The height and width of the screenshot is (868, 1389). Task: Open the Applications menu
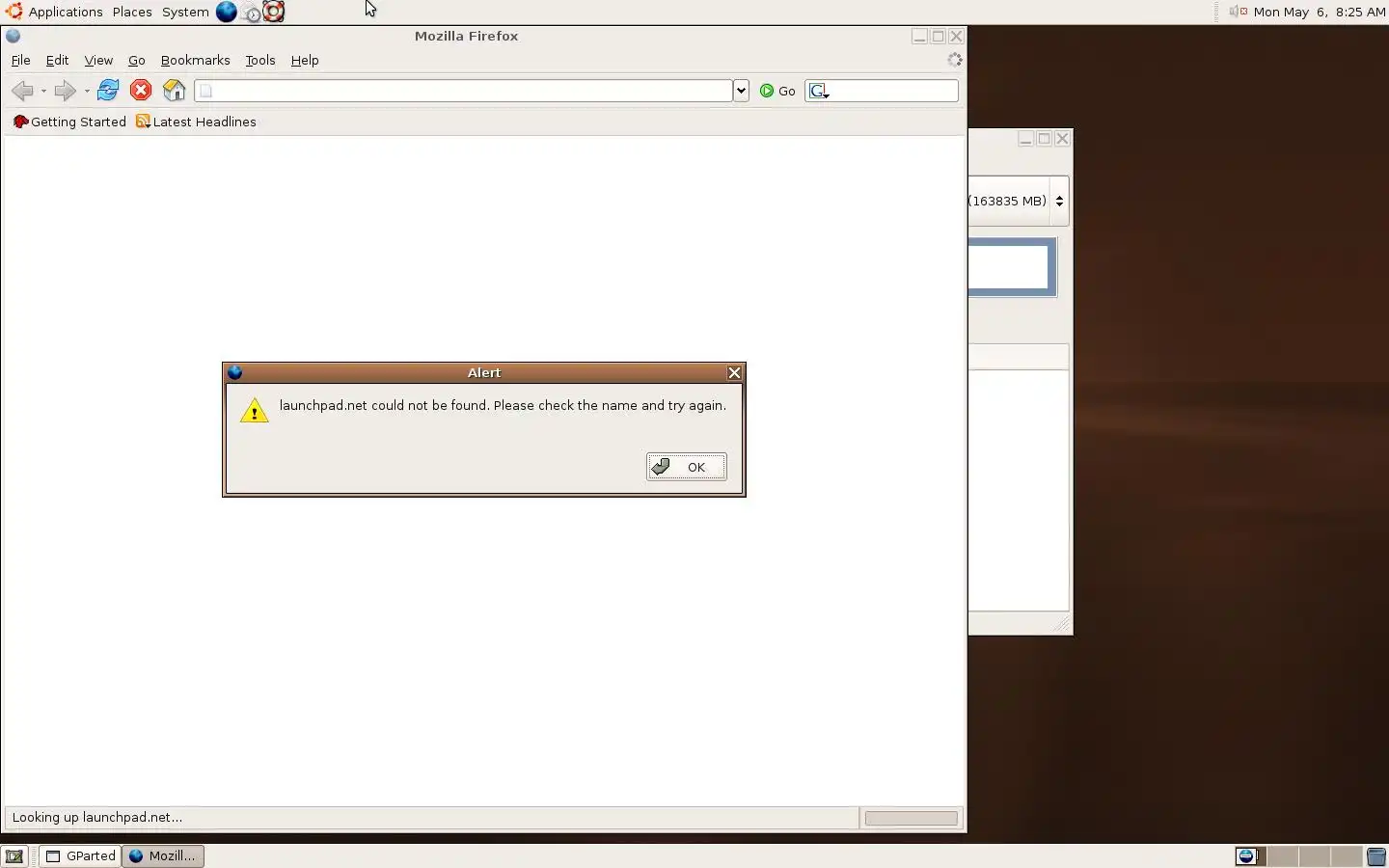pyautogui.click(x=55, y=12)
